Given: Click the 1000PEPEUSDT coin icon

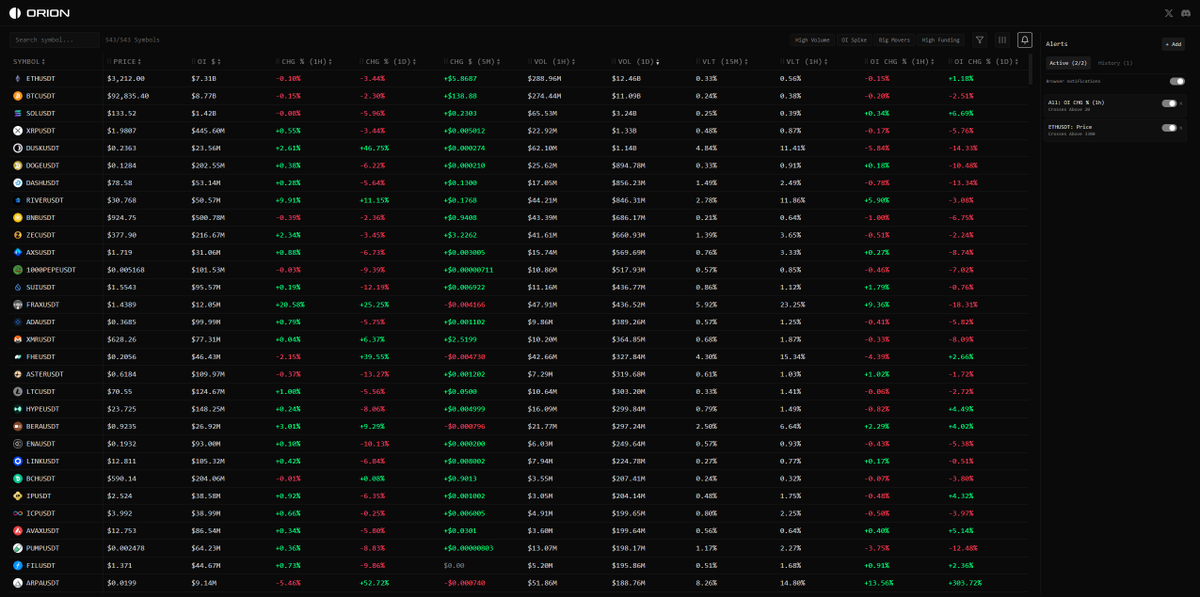Looking at the screenshot, I should tap(18, 270).
